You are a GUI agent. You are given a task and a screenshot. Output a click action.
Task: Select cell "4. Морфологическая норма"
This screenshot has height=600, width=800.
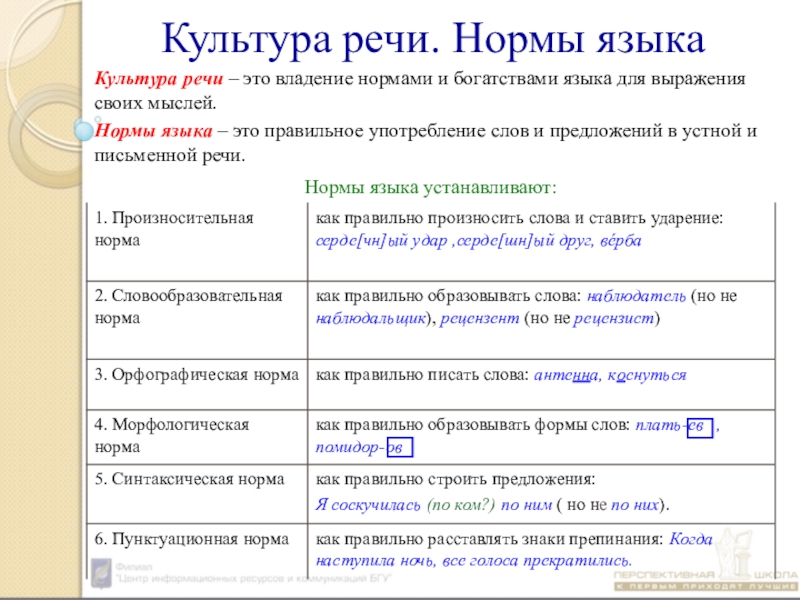pyautogui.click(x=197, y=437)
